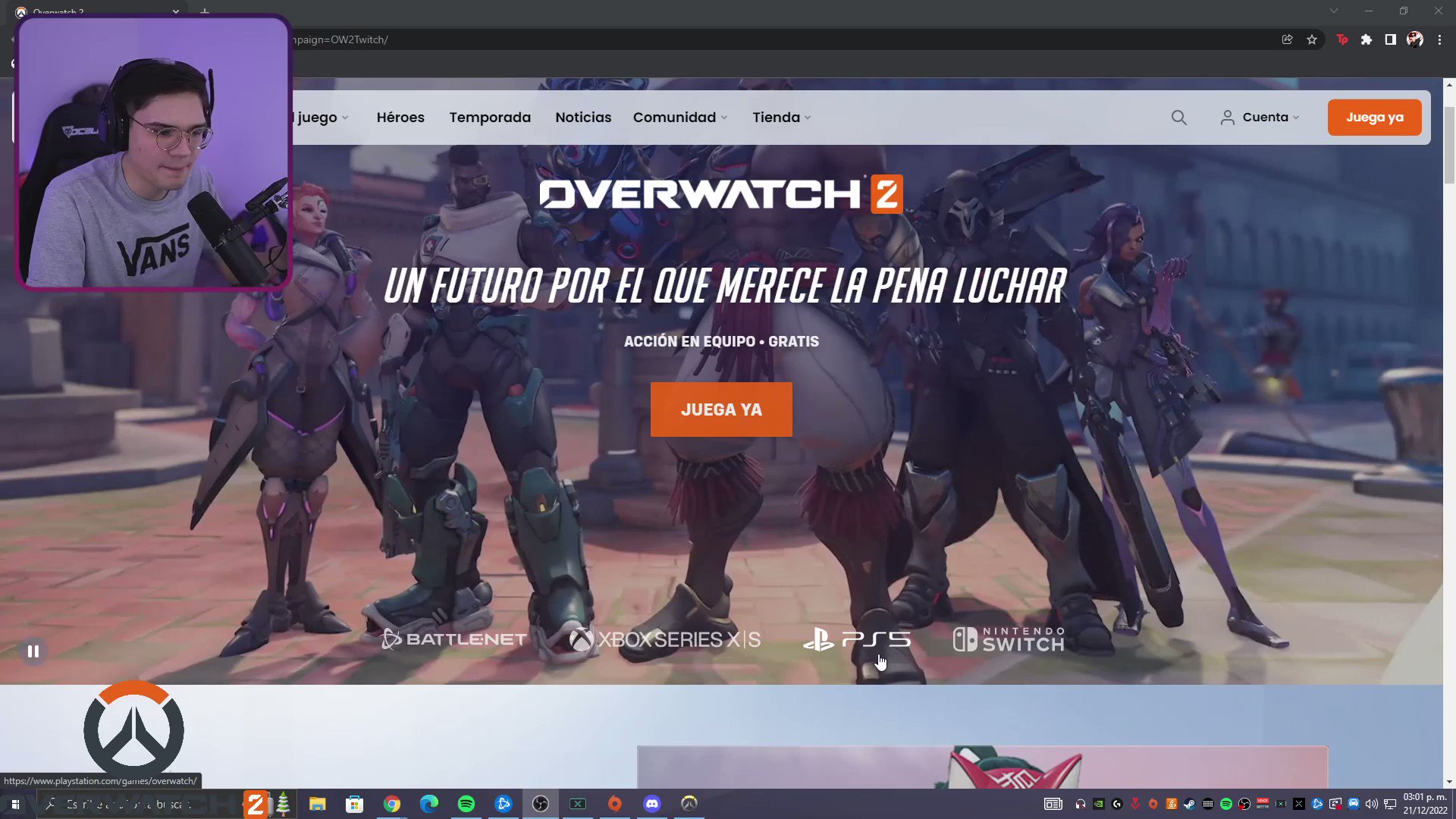Click the share page icon in address bar
The image size is (1456, 819).
click(1287, 39)
